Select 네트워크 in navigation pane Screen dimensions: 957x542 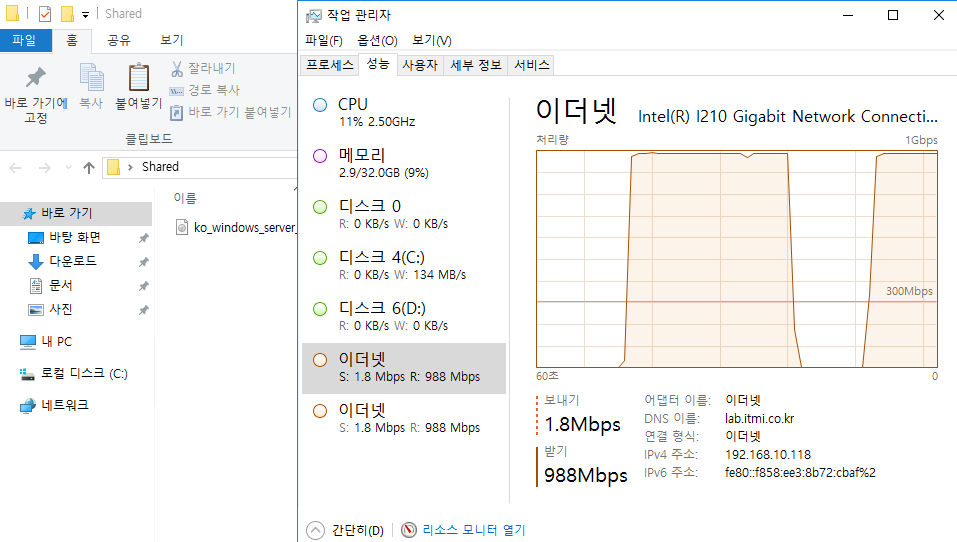click(65, 405)
